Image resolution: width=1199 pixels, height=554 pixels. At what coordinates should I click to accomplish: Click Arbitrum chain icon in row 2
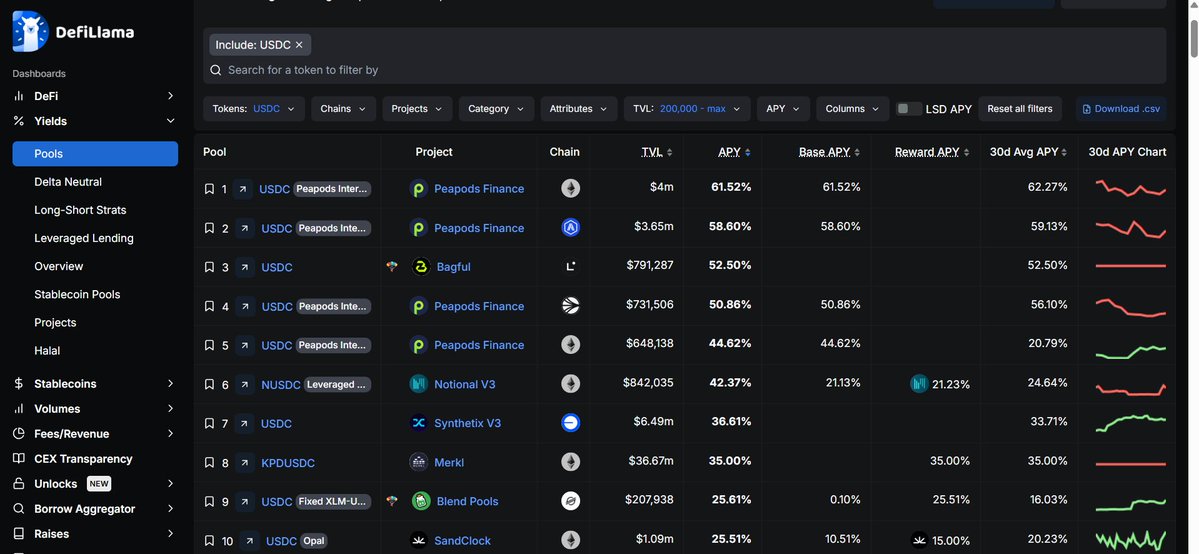[x=570, y=227]
